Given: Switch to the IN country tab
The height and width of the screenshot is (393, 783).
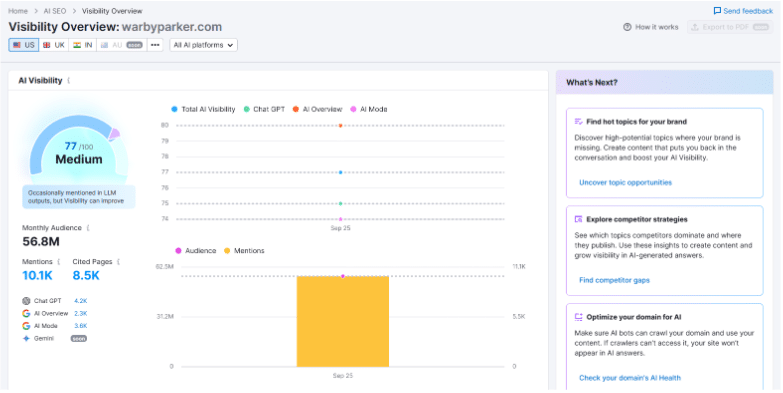Looking at the screenshot, I should click(x=83, y=45).
